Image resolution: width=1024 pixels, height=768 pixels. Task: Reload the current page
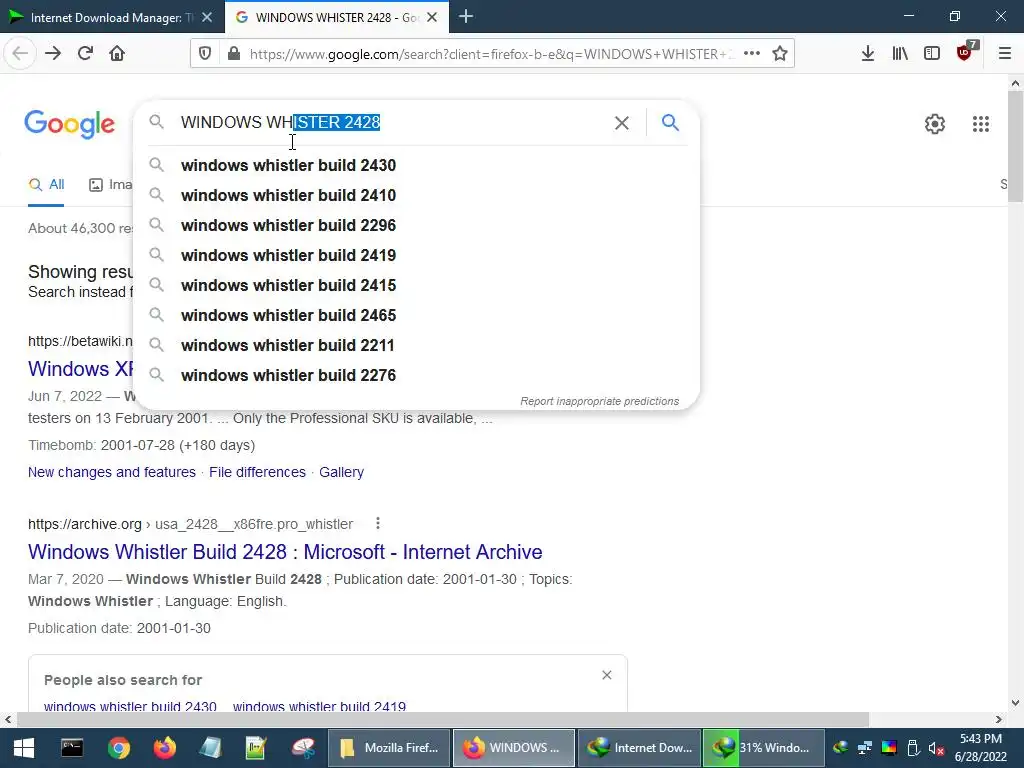(x=85, y=54)
